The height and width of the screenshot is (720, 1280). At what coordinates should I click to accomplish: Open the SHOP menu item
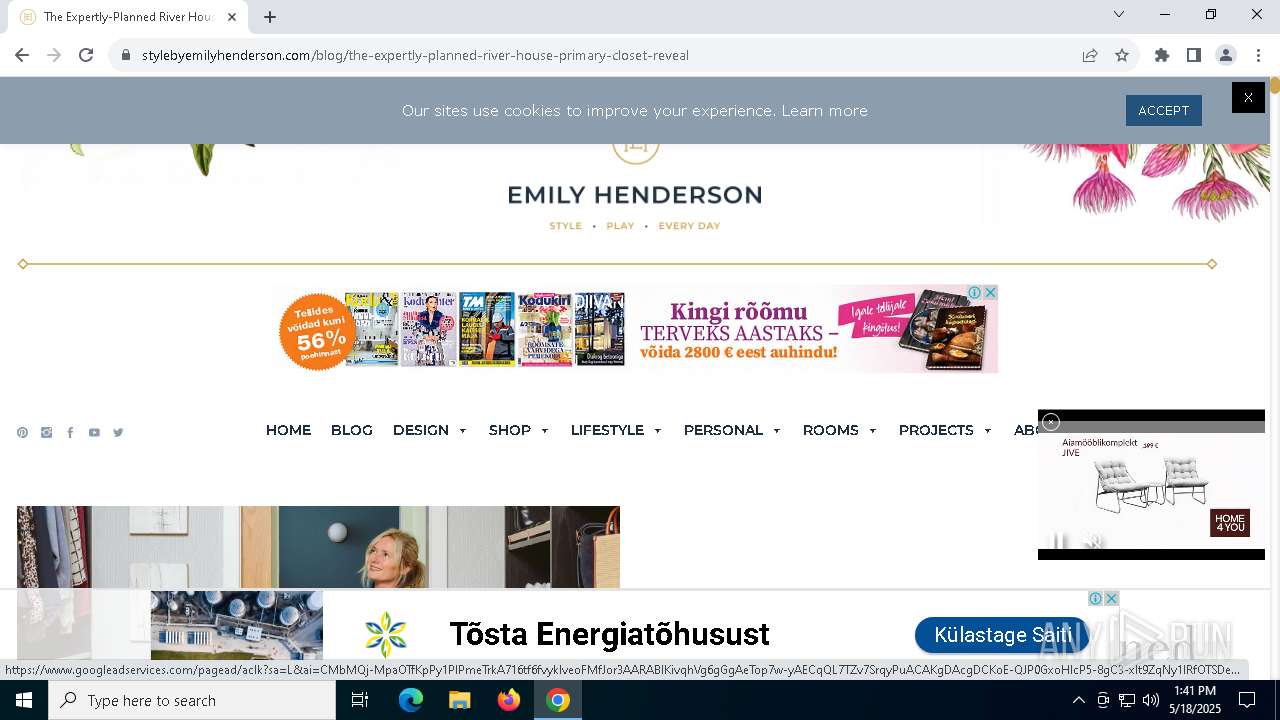tap(510, 430)
